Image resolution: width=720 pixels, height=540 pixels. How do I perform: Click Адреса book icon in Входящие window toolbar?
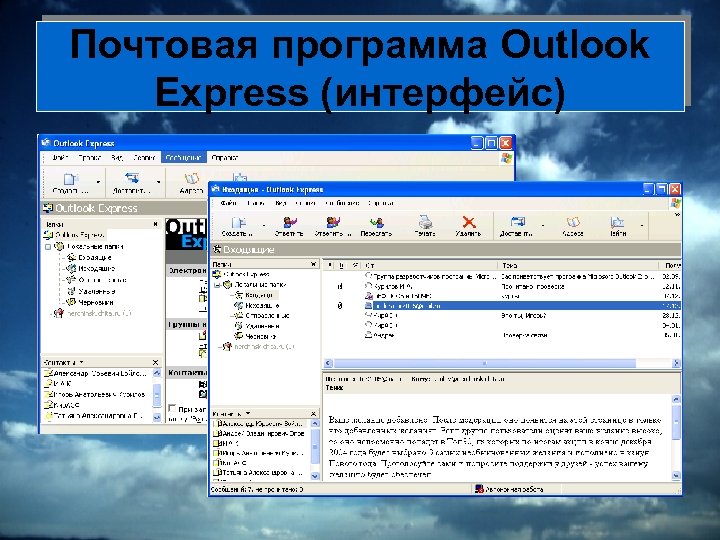[573, 222]
